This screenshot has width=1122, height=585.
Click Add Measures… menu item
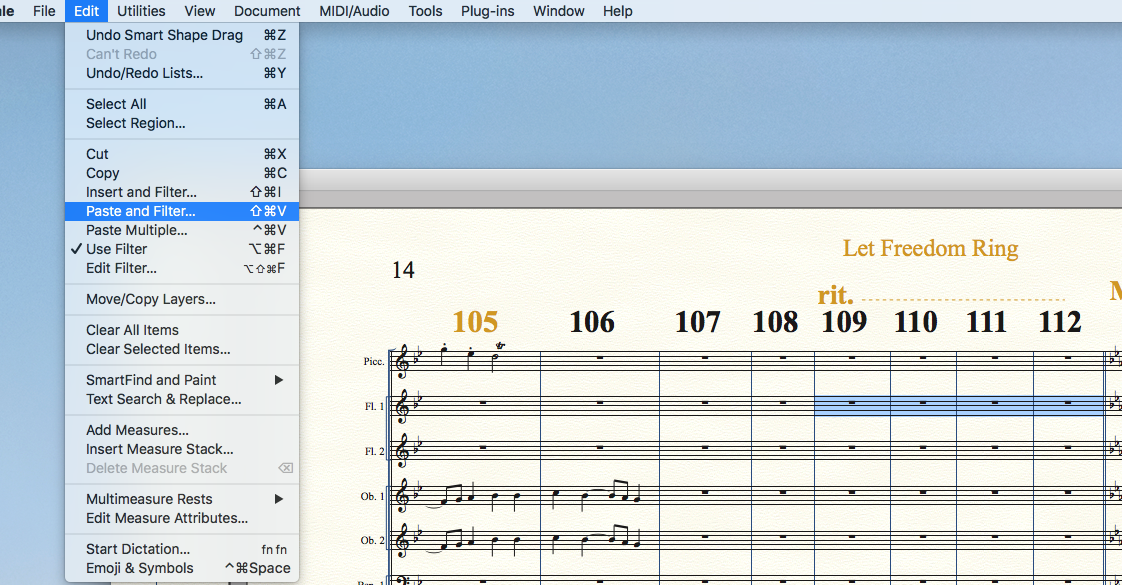[x=137, y=430]
